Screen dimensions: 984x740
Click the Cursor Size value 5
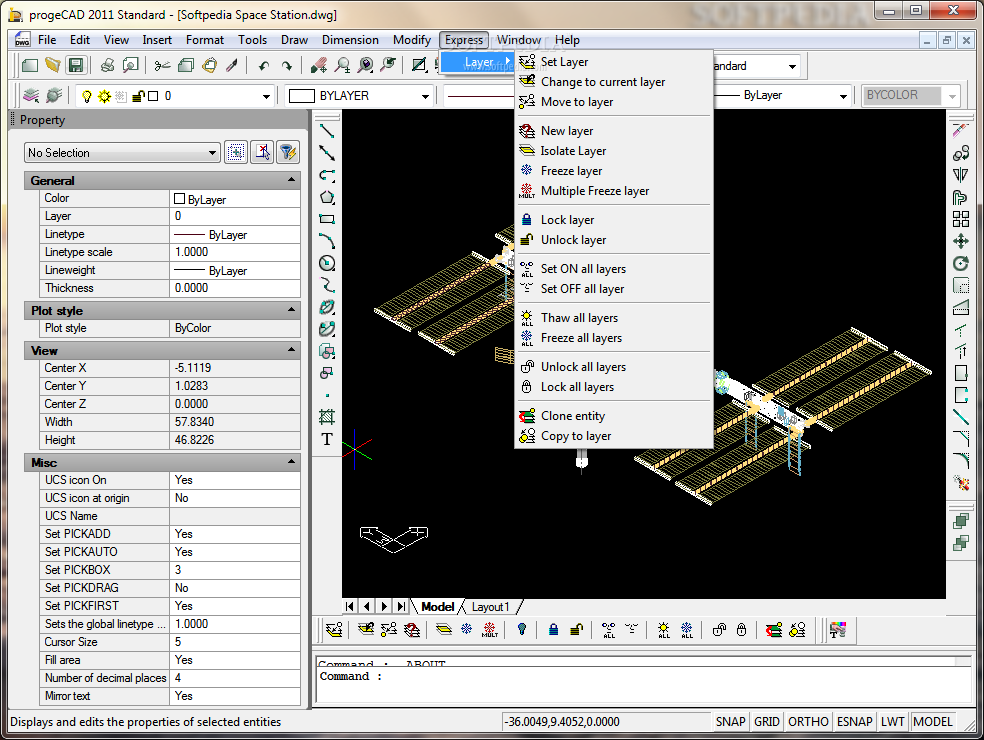coord(235,641)
